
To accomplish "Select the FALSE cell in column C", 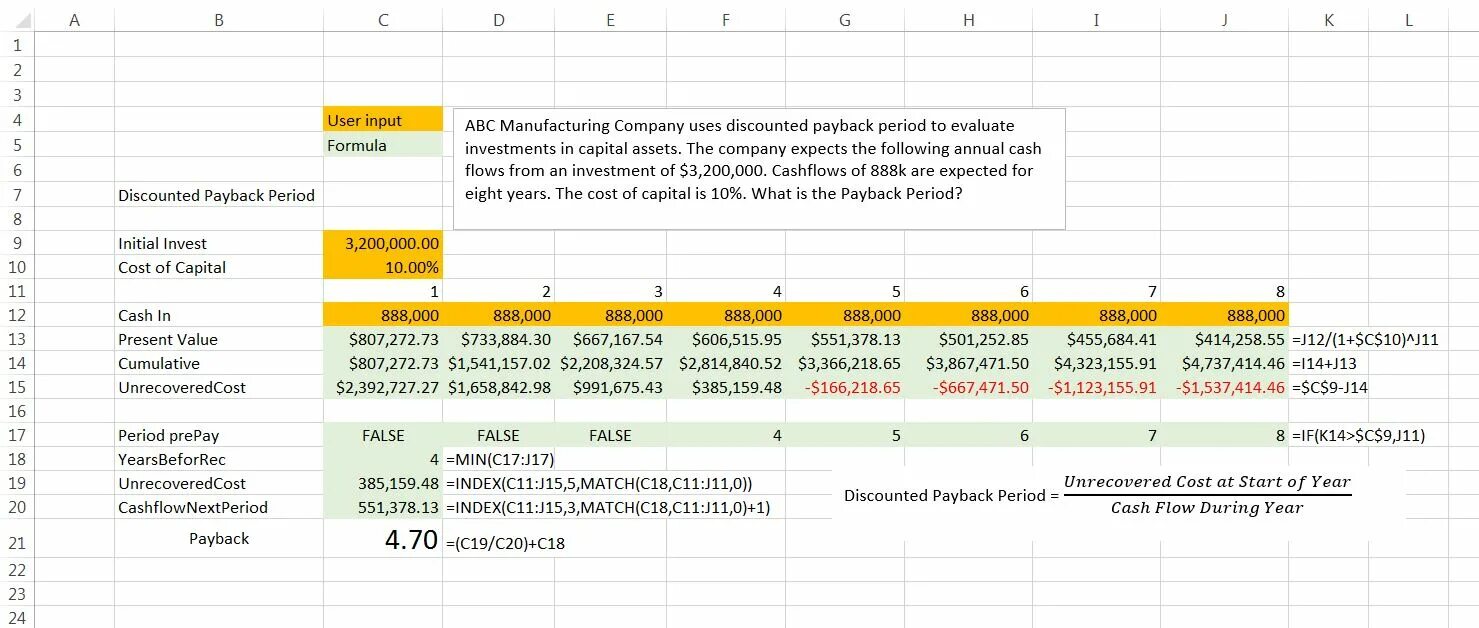I will 382,435.
